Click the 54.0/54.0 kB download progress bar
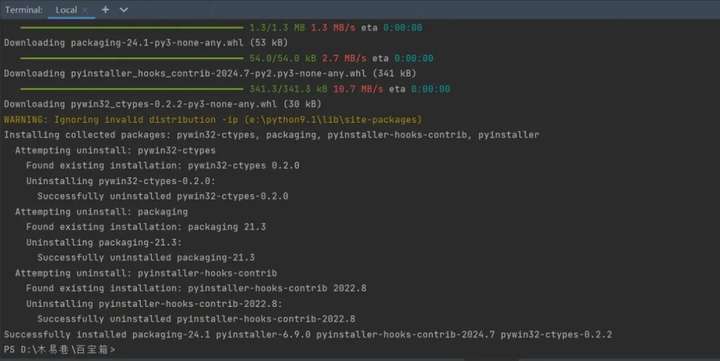Screen dimensions: 720x361 pyautogui.click(x=132, y=58)
